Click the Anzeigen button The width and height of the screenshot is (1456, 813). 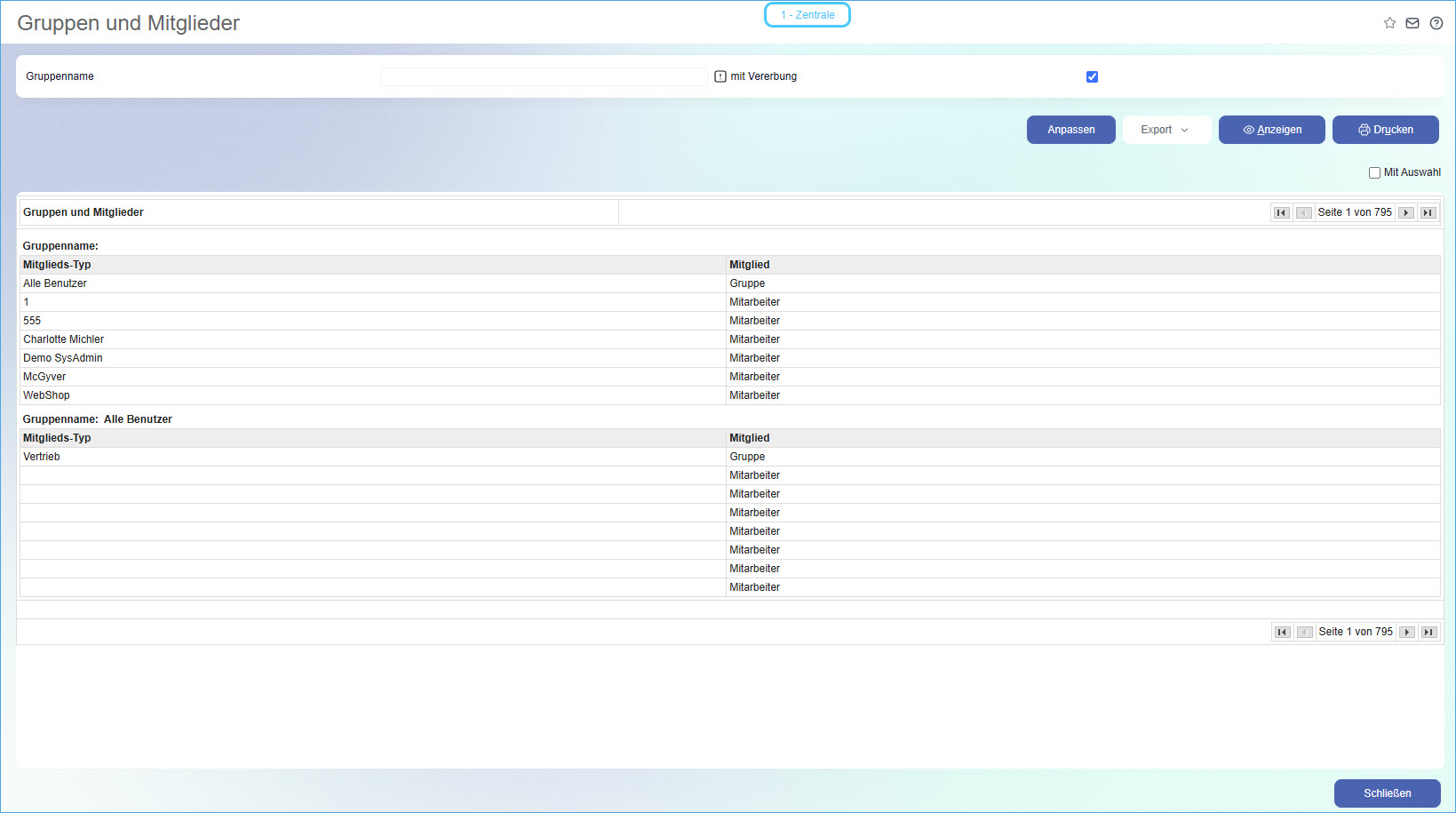click(1271, 130)
